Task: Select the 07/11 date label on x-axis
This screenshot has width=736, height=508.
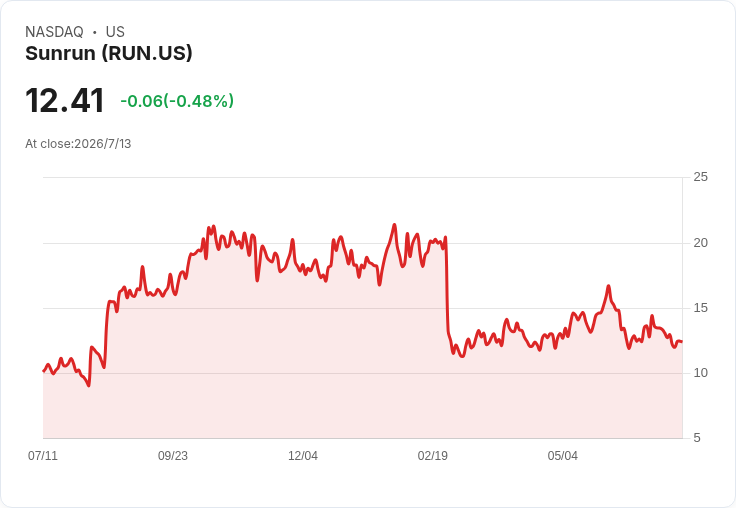Action: pyautogui.click(x=43, y=455)
